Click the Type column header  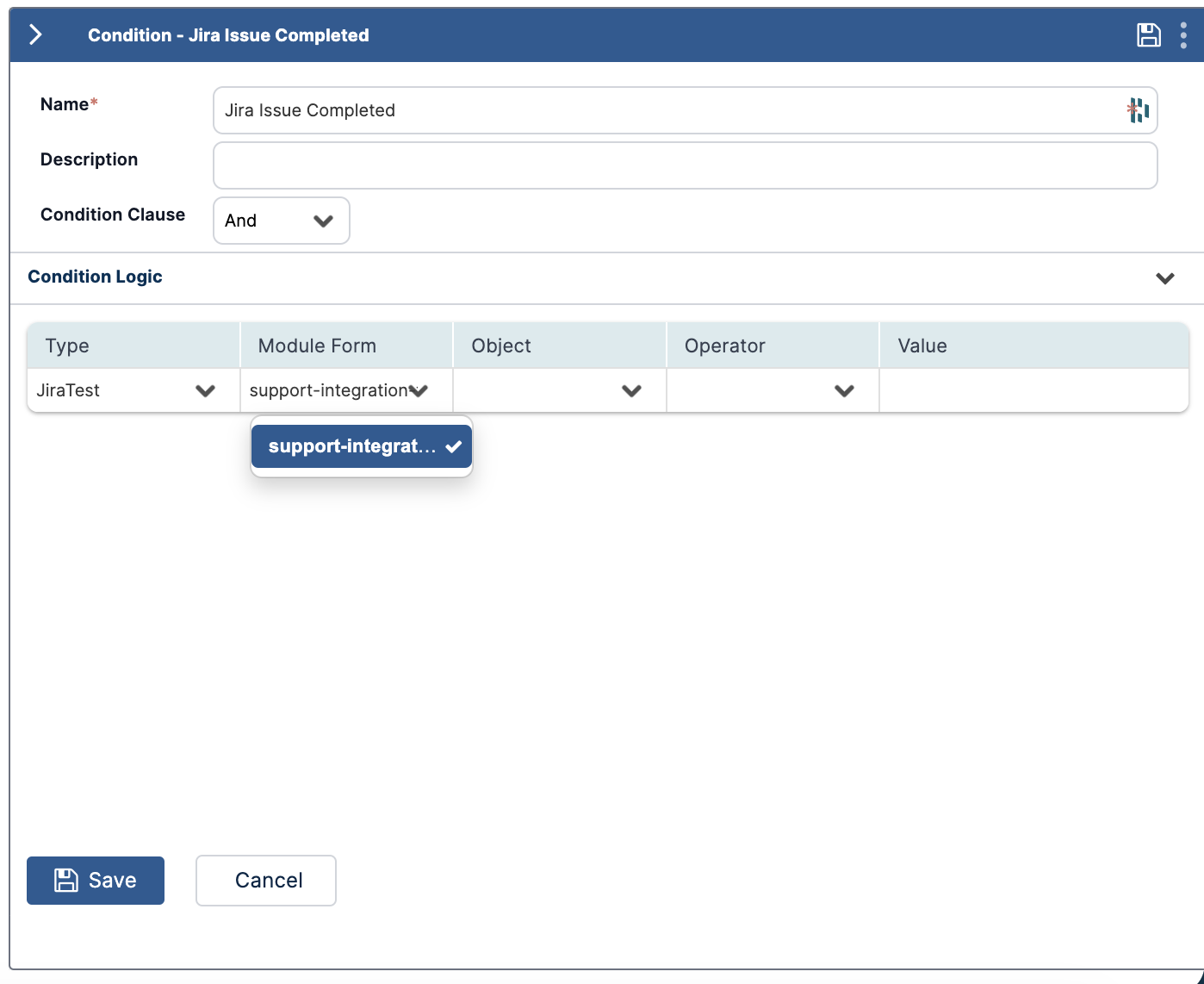pos(67,346)
